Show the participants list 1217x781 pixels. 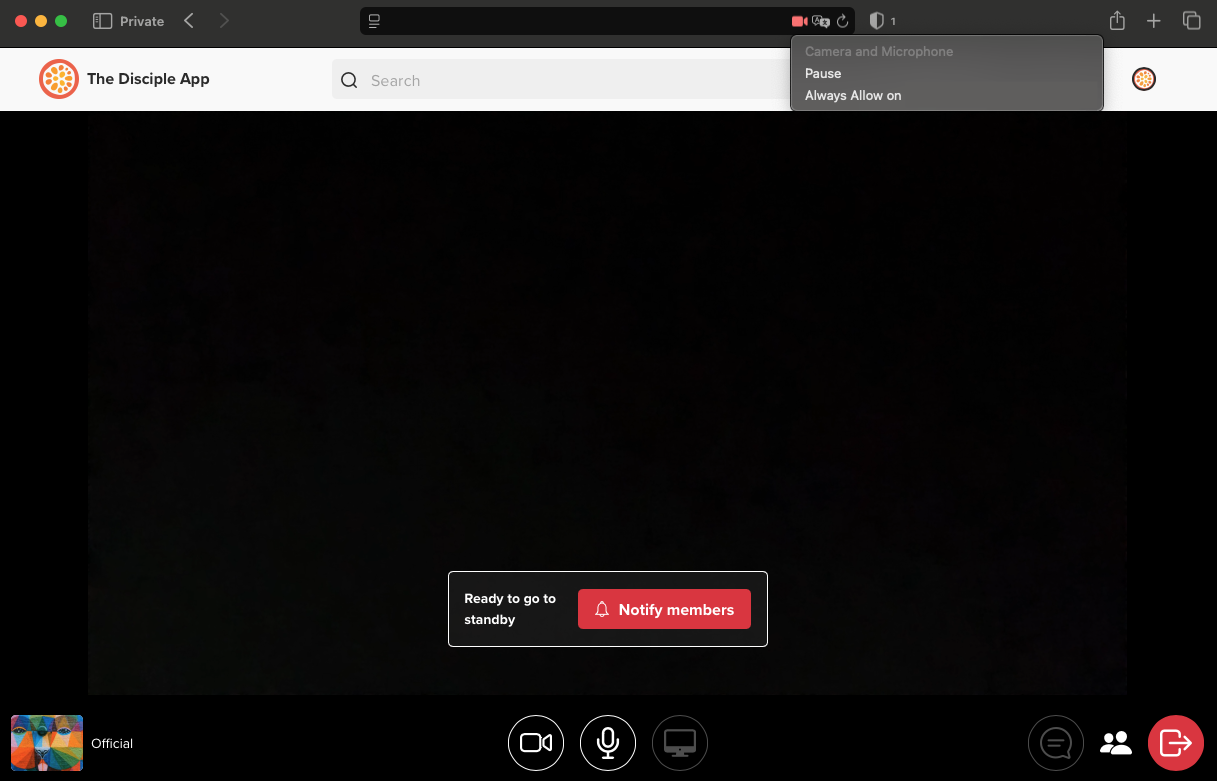pos(1116,743)
